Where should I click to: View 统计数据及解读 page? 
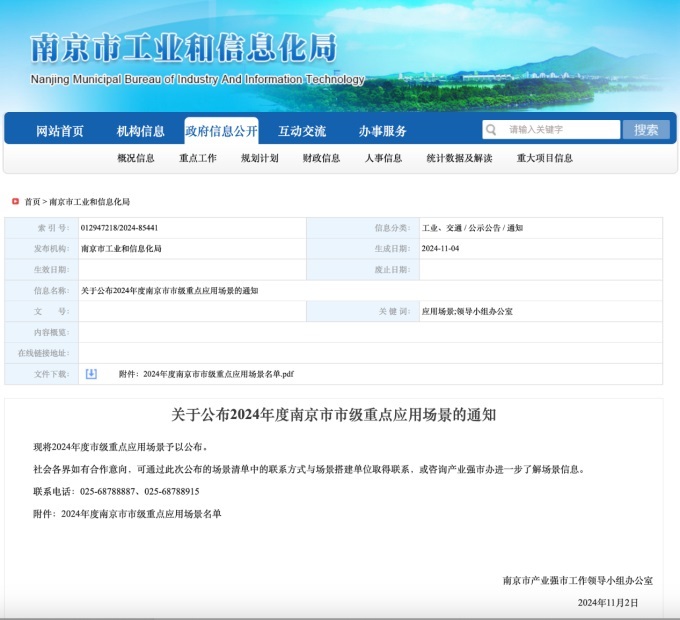[x=459, y=158]
